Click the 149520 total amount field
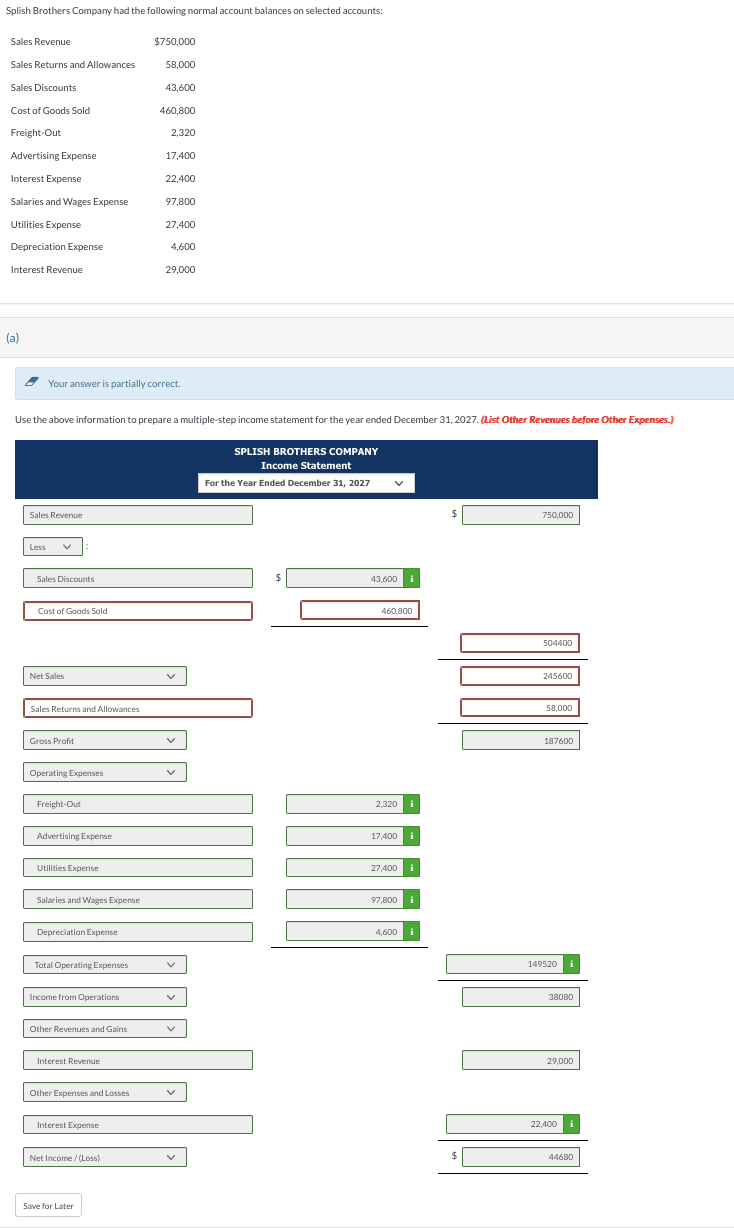 tap(505, 965)
